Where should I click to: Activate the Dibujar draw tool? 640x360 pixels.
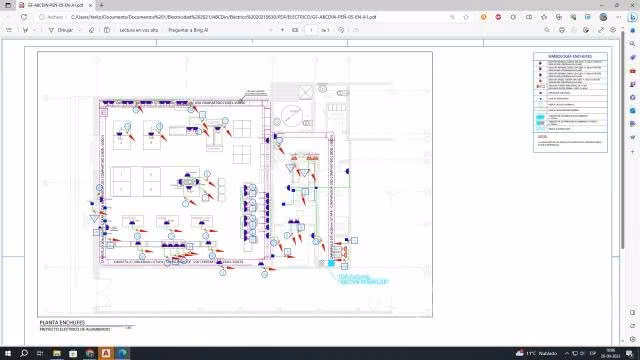click(61, 30)
